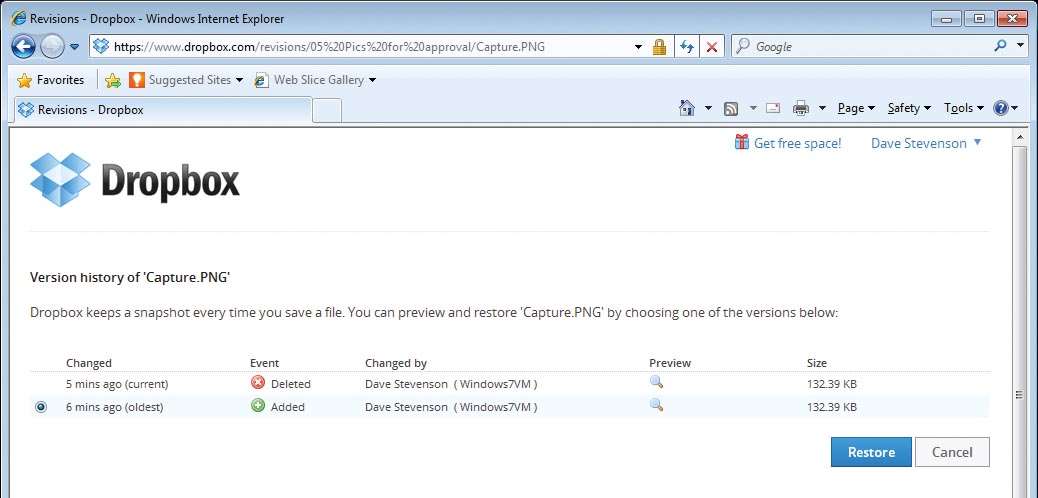Click the 'Changed by' column header
This screenshot has height=498, width=1038.
point(396,363)
